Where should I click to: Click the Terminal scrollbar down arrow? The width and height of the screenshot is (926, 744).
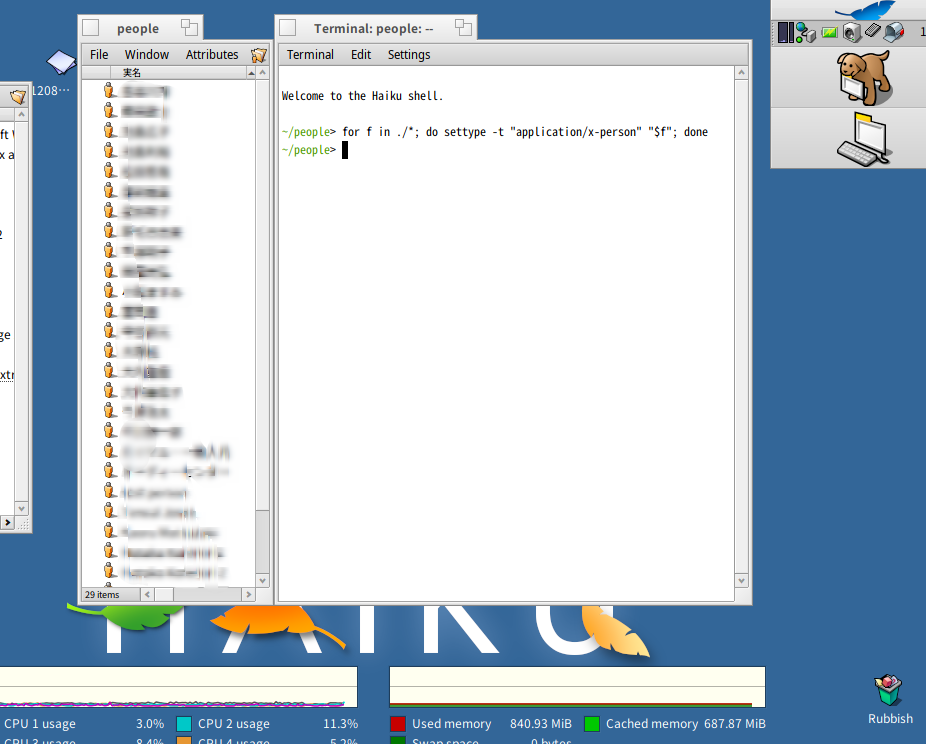(x=741, y=580)
